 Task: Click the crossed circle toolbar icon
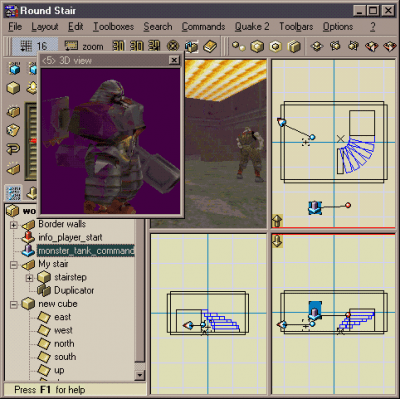point(173,46)
